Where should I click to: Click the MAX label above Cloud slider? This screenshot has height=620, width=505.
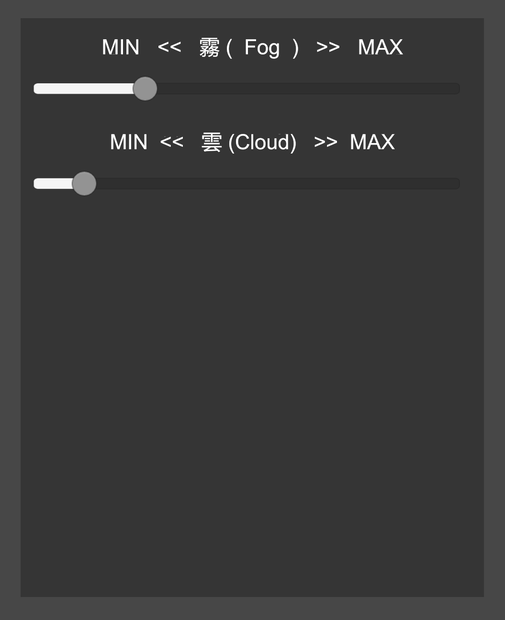372,142
